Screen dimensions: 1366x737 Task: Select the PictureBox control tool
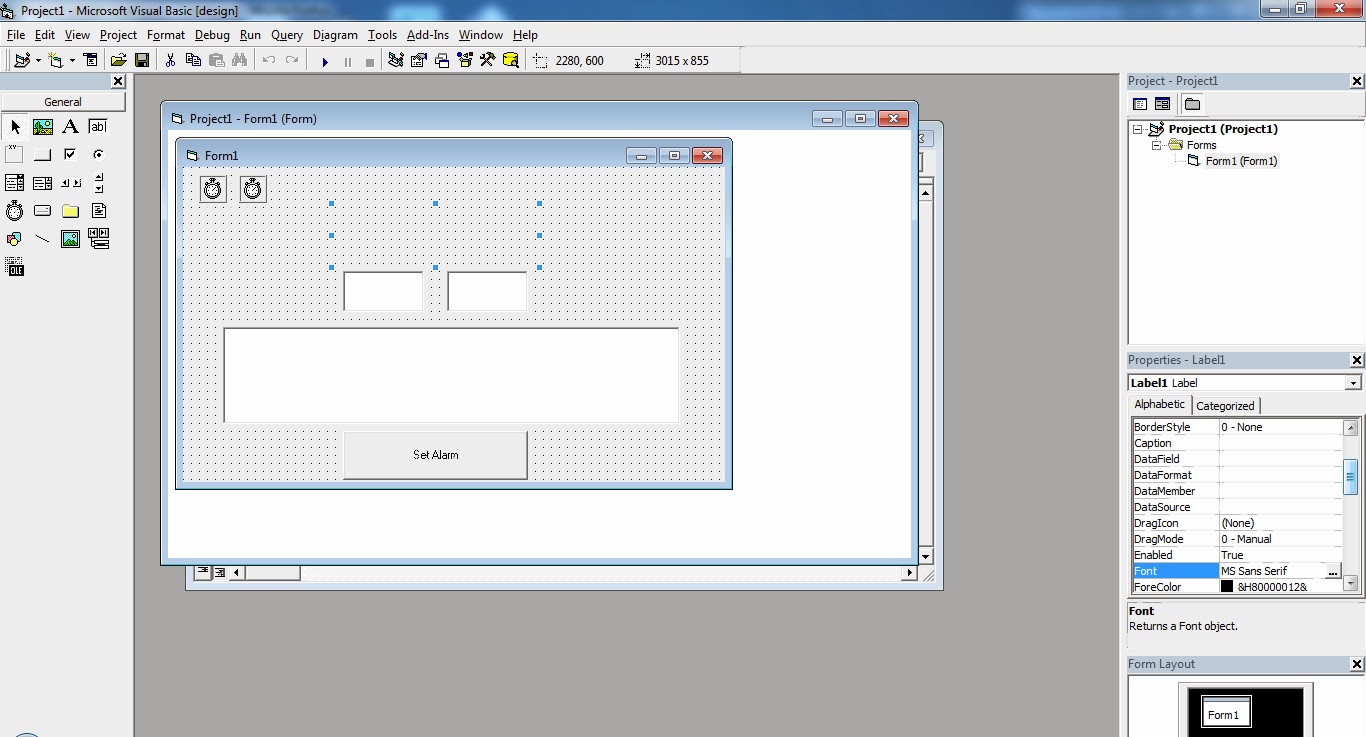pyautogui.click(x=42, y=127)
